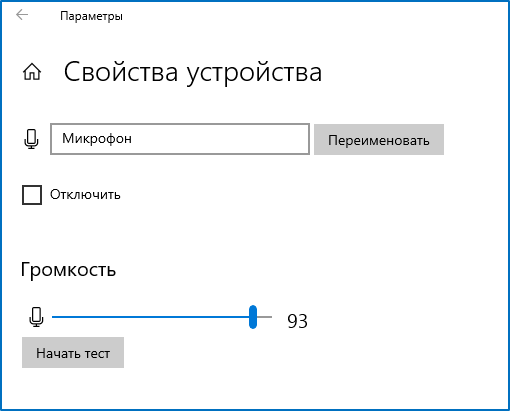Click the Переименовать button

point(379,139)
